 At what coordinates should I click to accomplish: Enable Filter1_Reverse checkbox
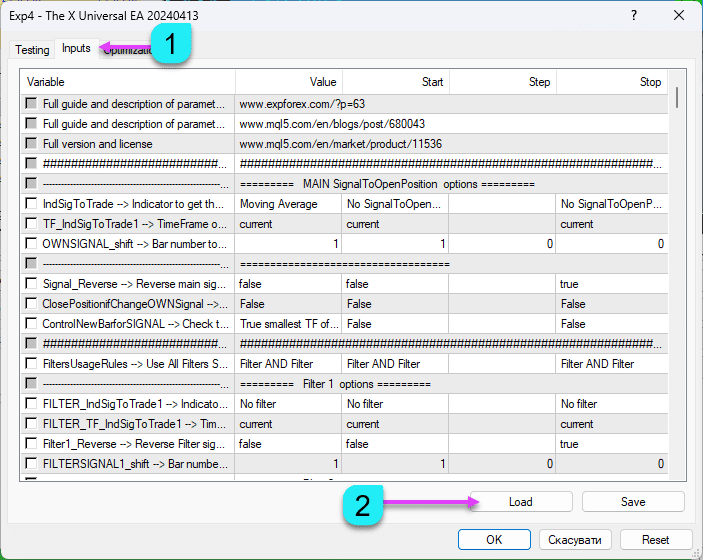[32, 444]
